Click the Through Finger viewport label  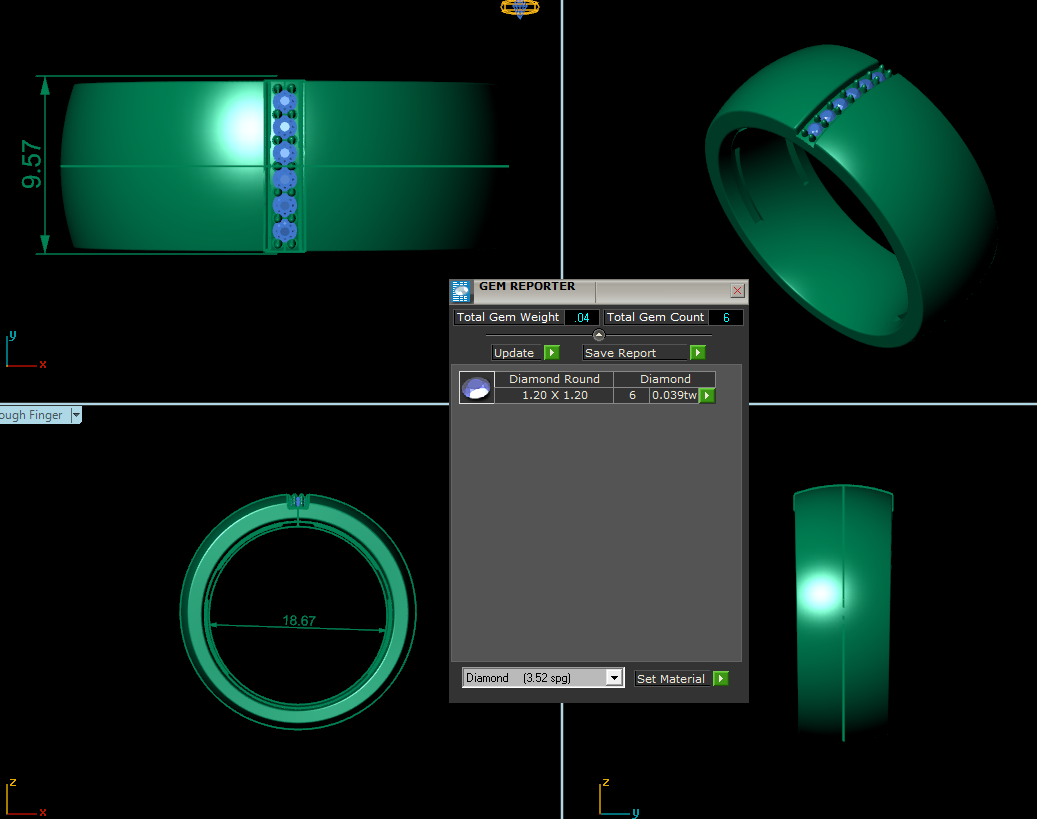click(x=32, y=415)
